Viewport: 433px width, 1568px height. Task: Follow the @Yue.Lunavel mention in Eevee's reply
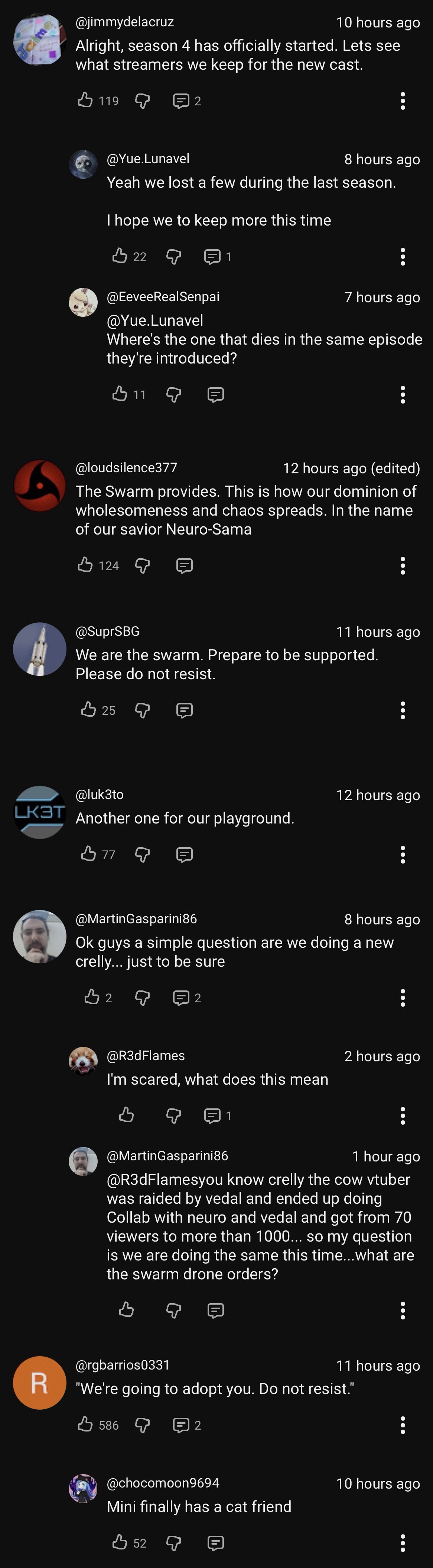(x=155, y=320)
